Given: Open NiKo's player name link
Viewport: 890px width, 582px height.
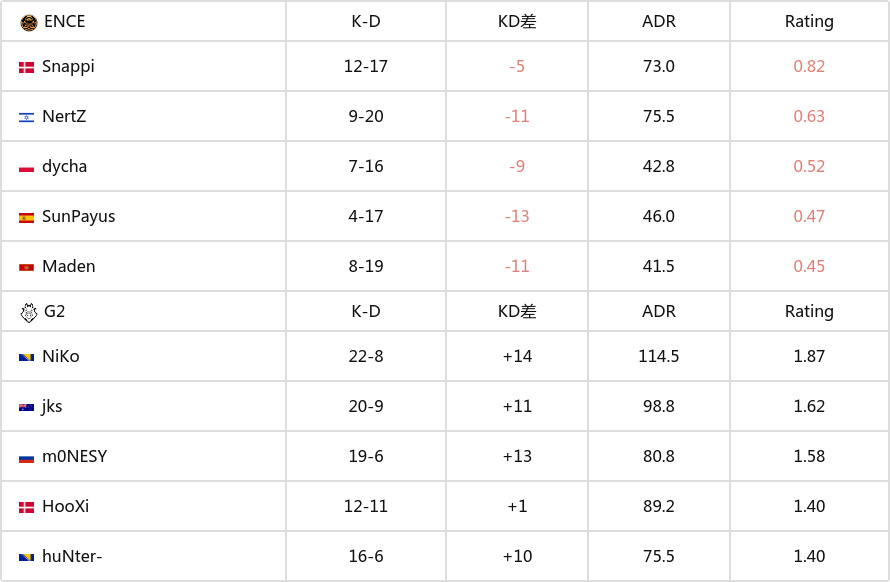Looking at the screenshot, I should tap(61, 357).
